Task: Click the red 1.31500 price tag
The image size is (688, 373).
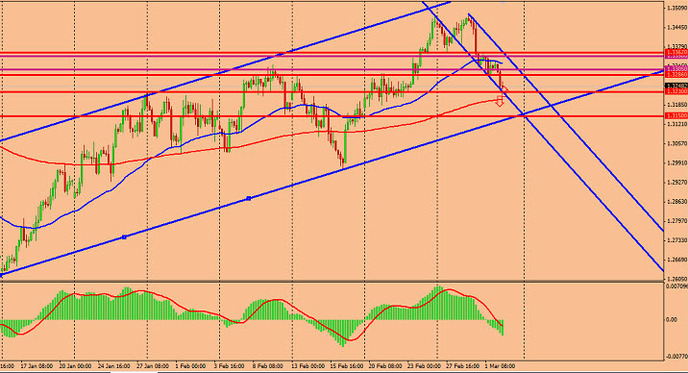Action: click(x=676, y=116)
